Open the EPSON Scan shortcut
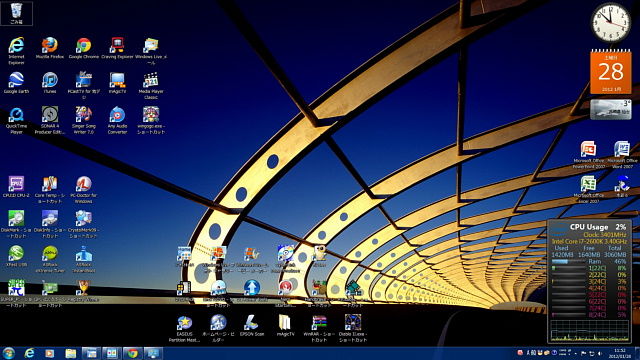Screen dimensions: 640x360 [252, 326]
